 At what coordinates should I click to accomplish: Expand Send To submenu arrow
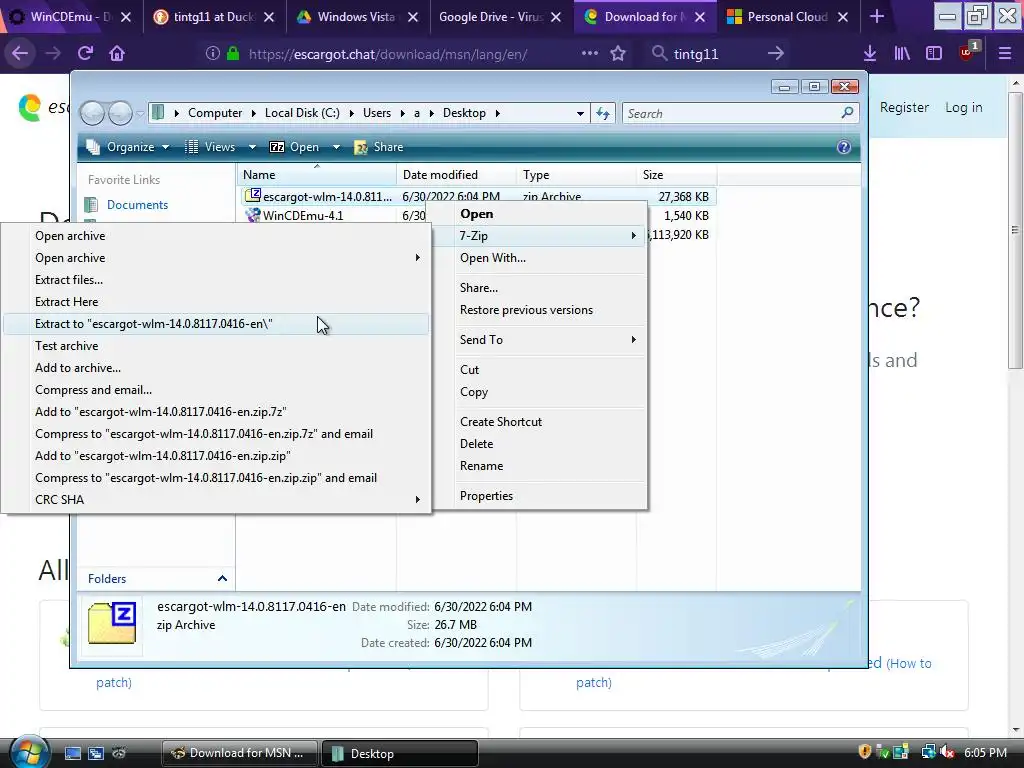click(633, 340)
